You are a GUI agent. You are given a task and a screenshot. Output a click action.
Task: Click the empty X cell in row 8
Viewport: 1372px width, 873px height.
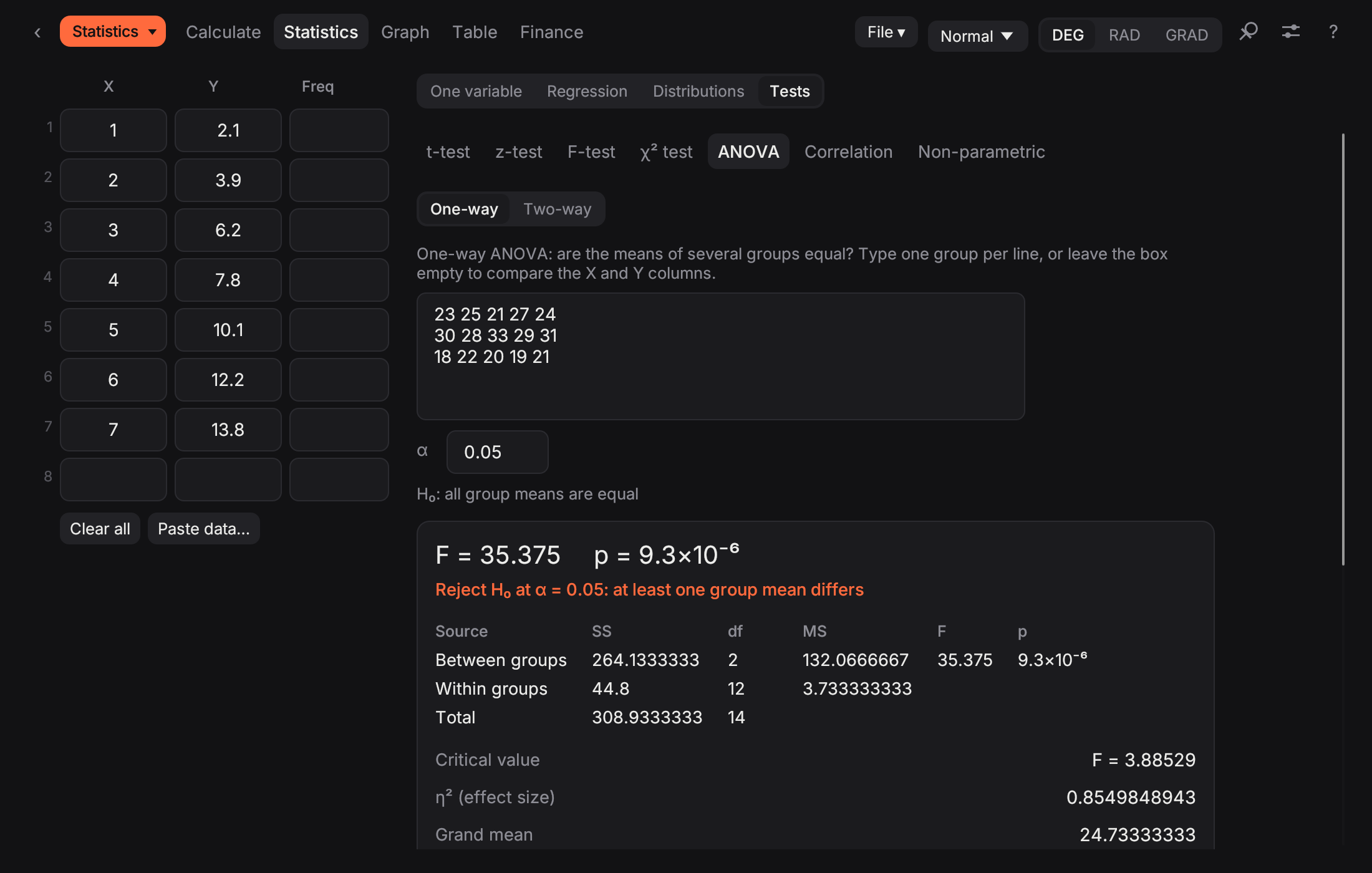pos(113,480)
